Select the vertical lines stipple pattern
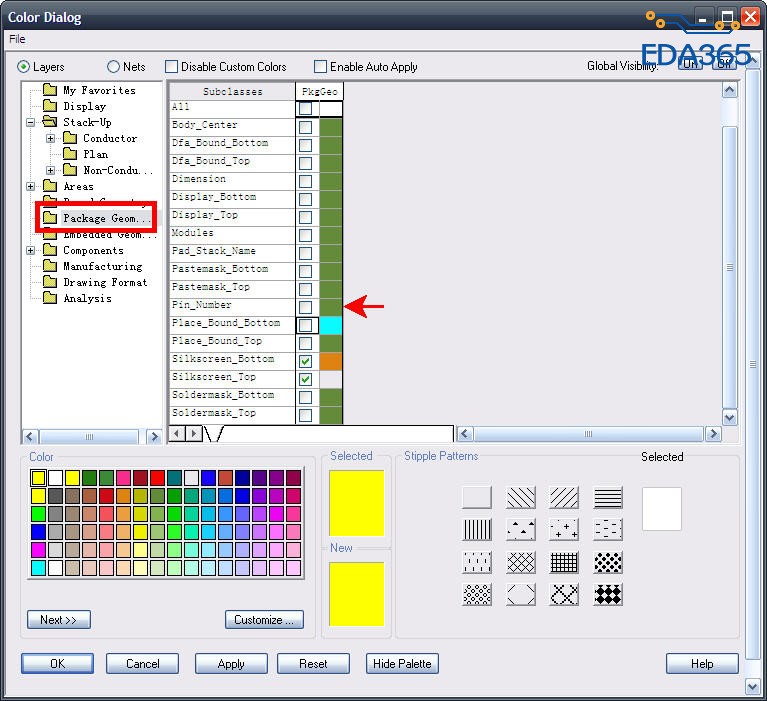The image size is (767, 701). click(477, 530)
